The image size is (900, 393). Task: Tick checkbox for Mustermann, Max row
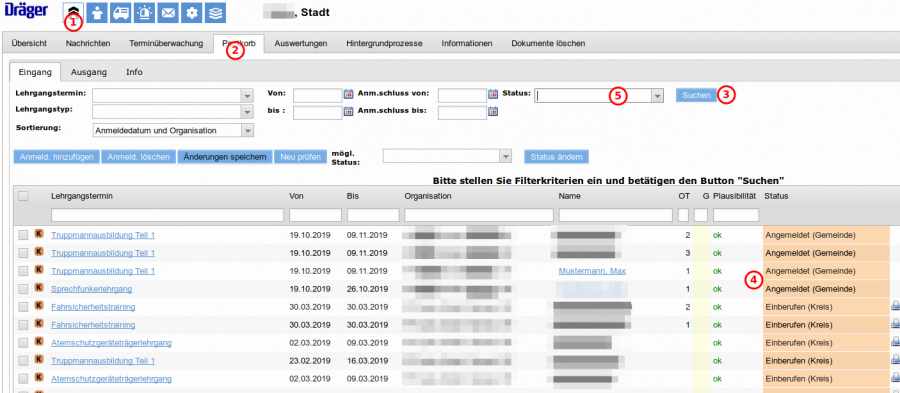pyautogui.click(x=23, y=271)
